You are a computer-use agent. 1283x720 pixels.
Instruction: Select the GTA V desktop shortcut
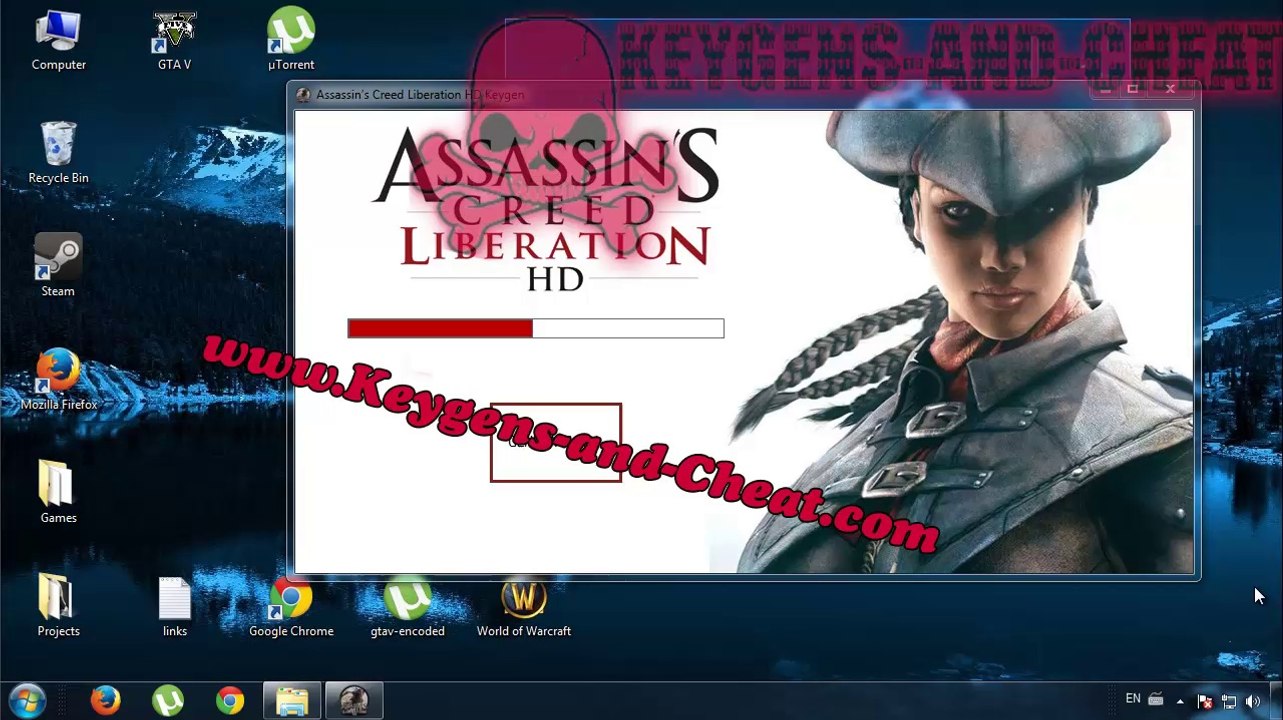click(x=174, y=41)
